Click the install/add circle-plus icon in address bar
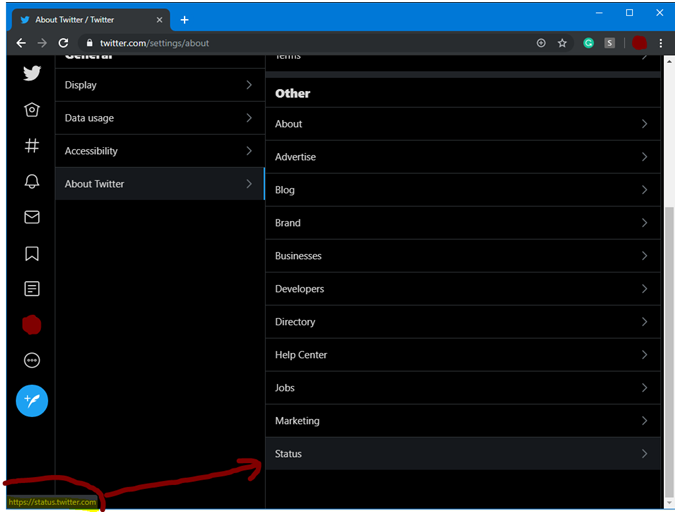677x514 pixels. tap(541, 43)
